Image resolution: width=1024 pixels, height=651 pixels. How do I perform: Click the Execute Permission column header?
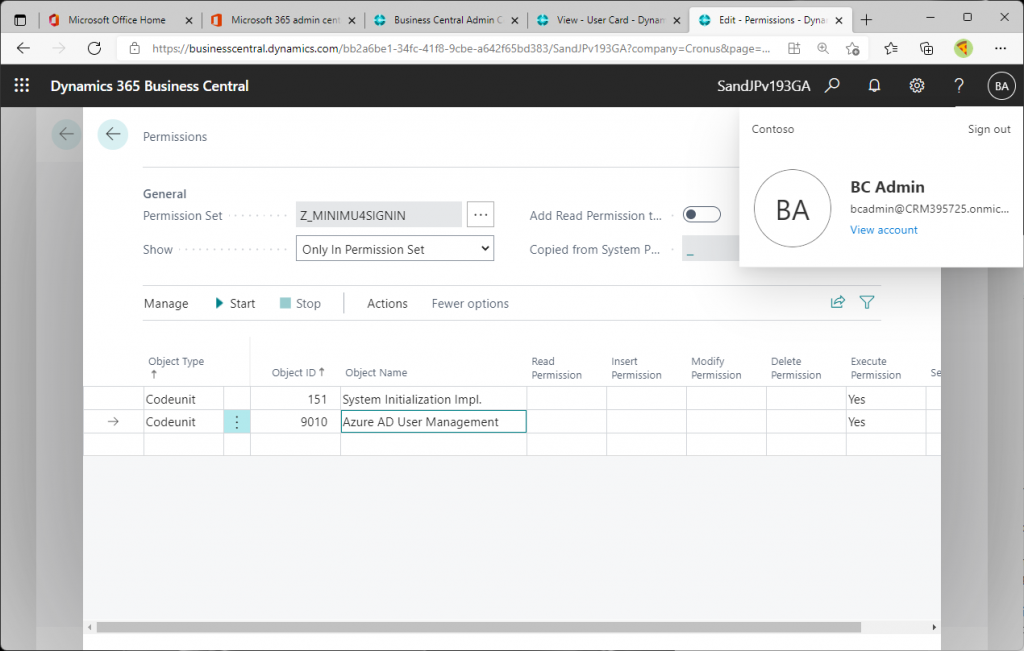click(876, 368)
